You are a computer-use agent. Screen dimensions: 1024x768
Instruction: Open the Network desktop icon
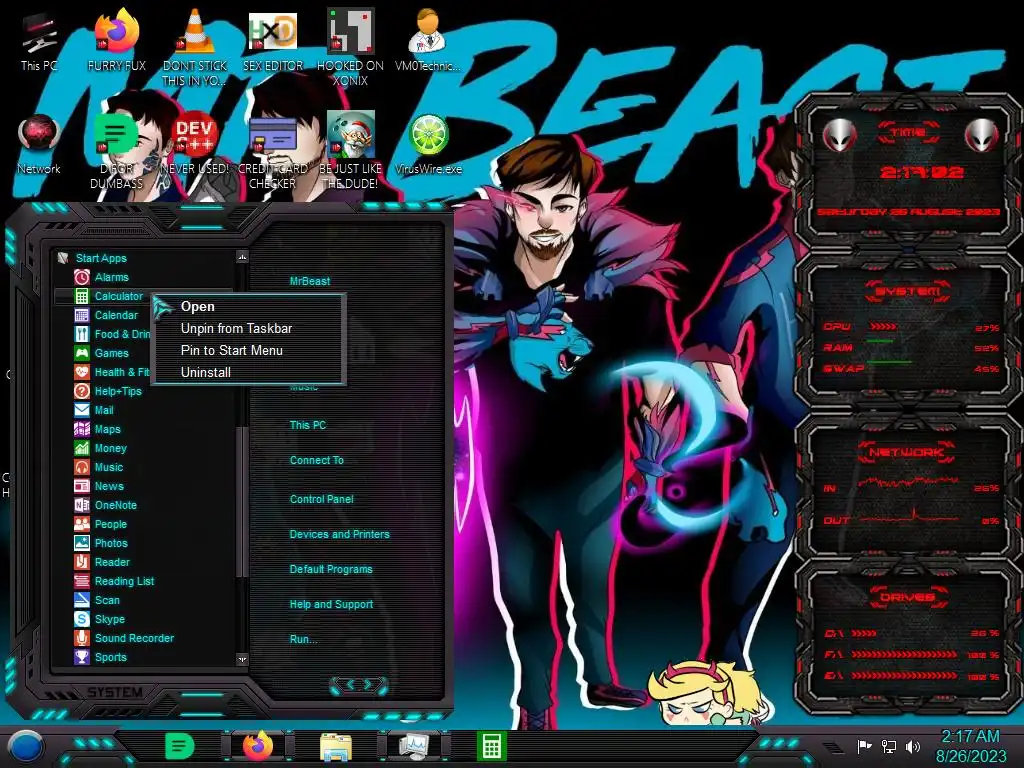point(39,145)
